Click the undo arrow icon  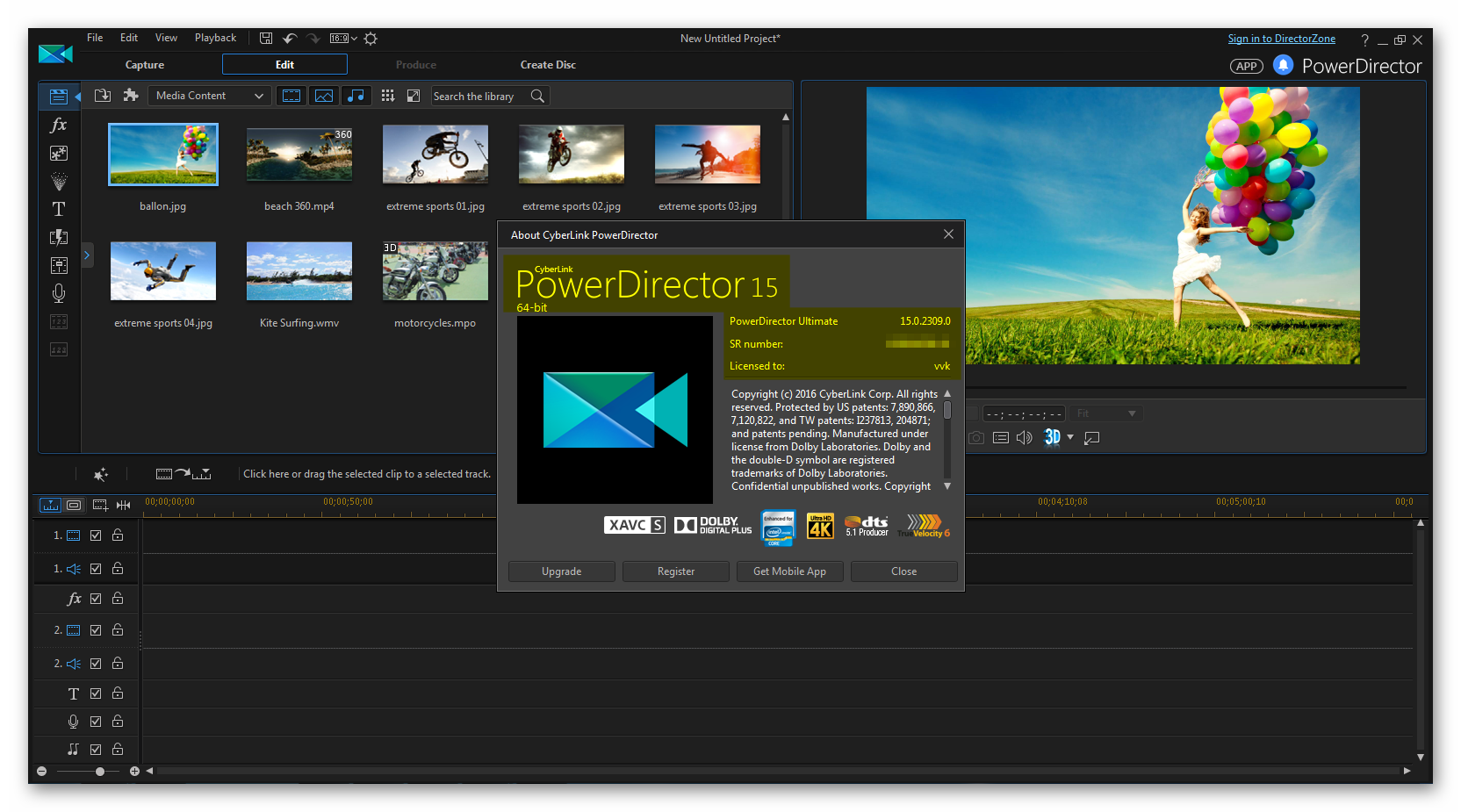pos(290,39)
